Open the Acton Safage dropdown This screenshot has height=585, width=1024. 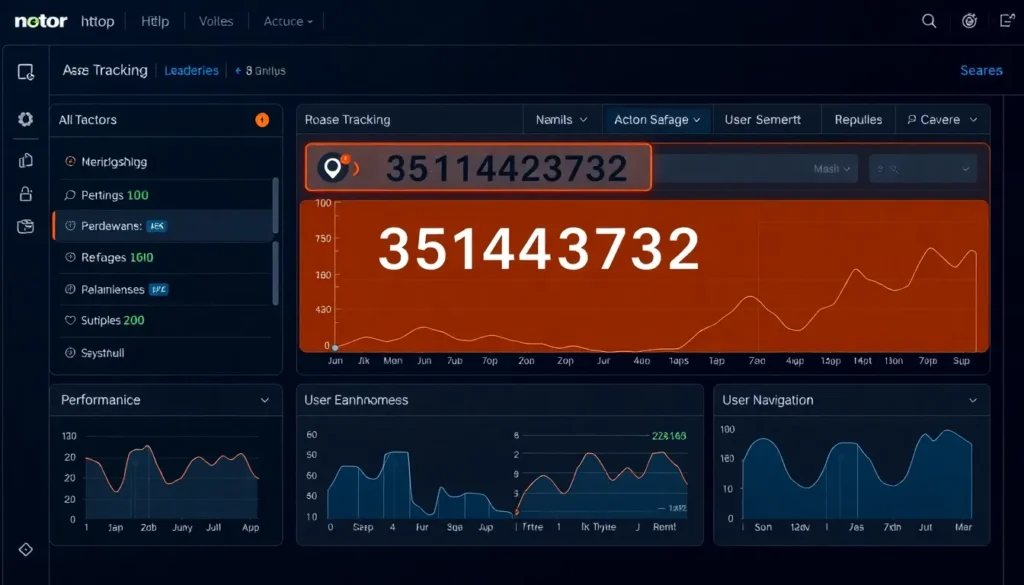pyautogui.click(x=656, y=120)
